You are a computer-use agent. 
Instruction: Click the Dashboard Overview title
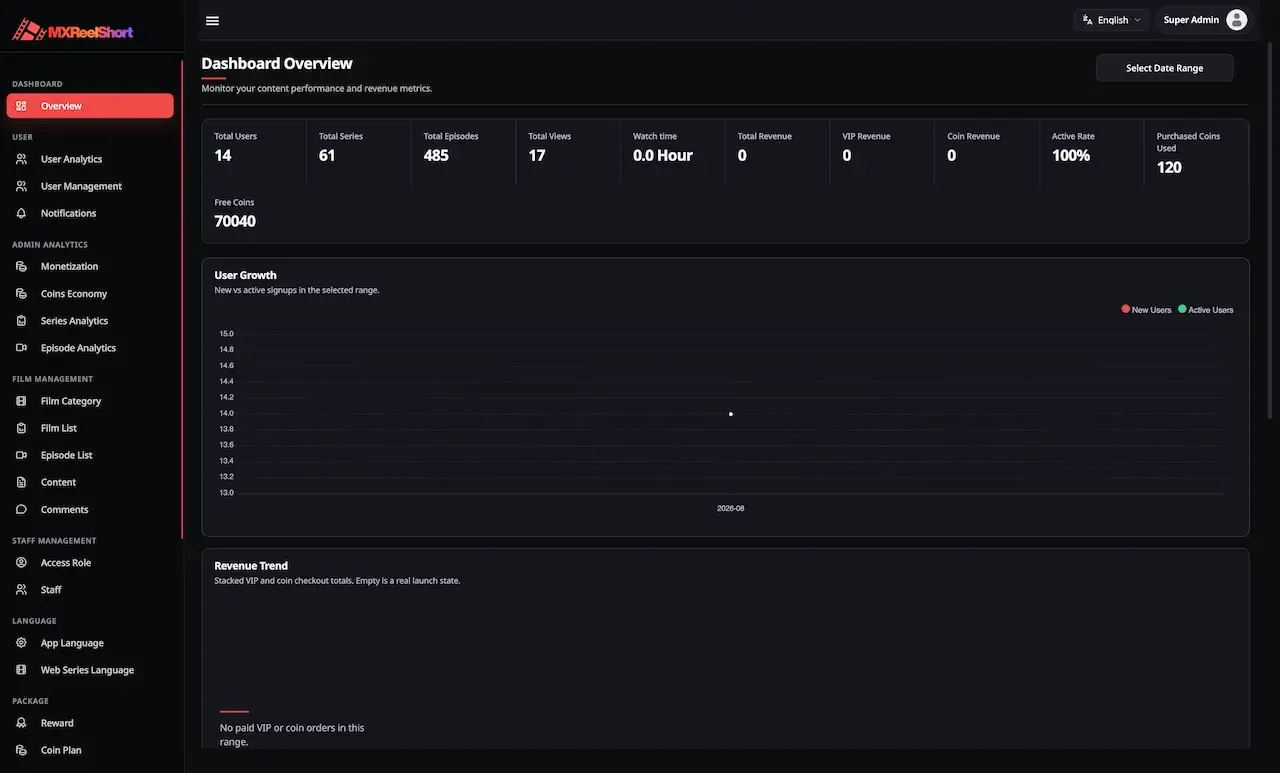tap(277, 63)
